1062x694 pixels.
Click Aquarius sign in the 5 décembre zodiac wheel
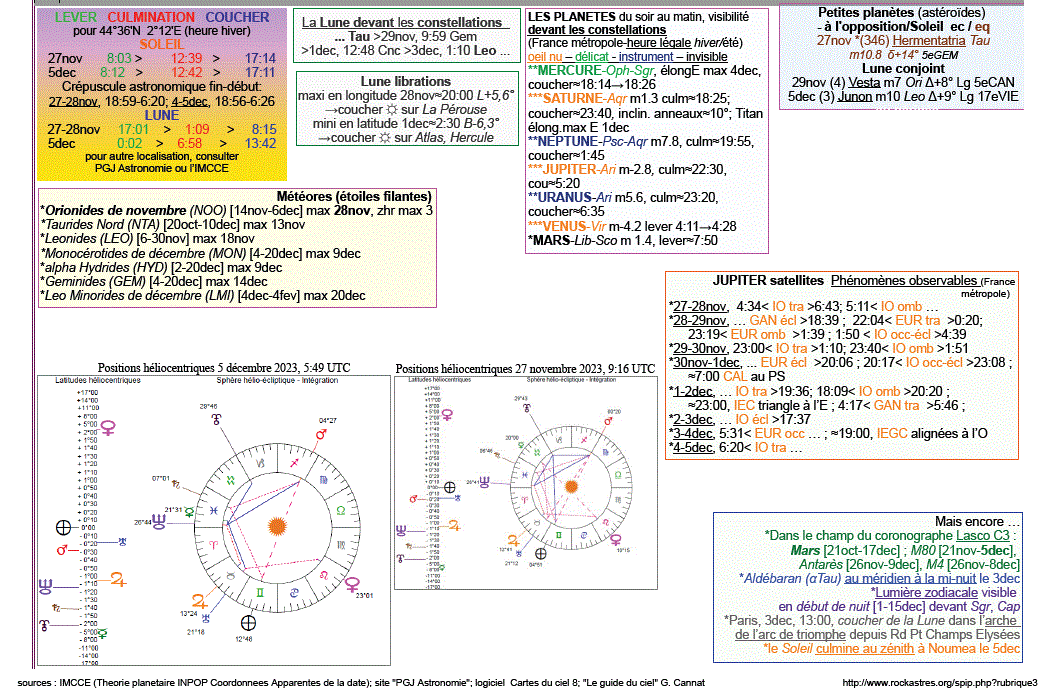point(231,480)
